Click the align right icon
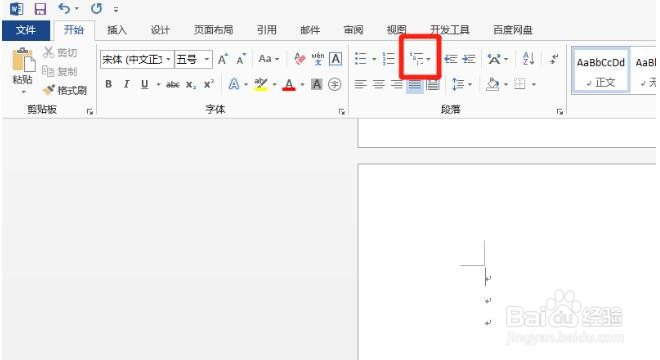 pos(397,84)
